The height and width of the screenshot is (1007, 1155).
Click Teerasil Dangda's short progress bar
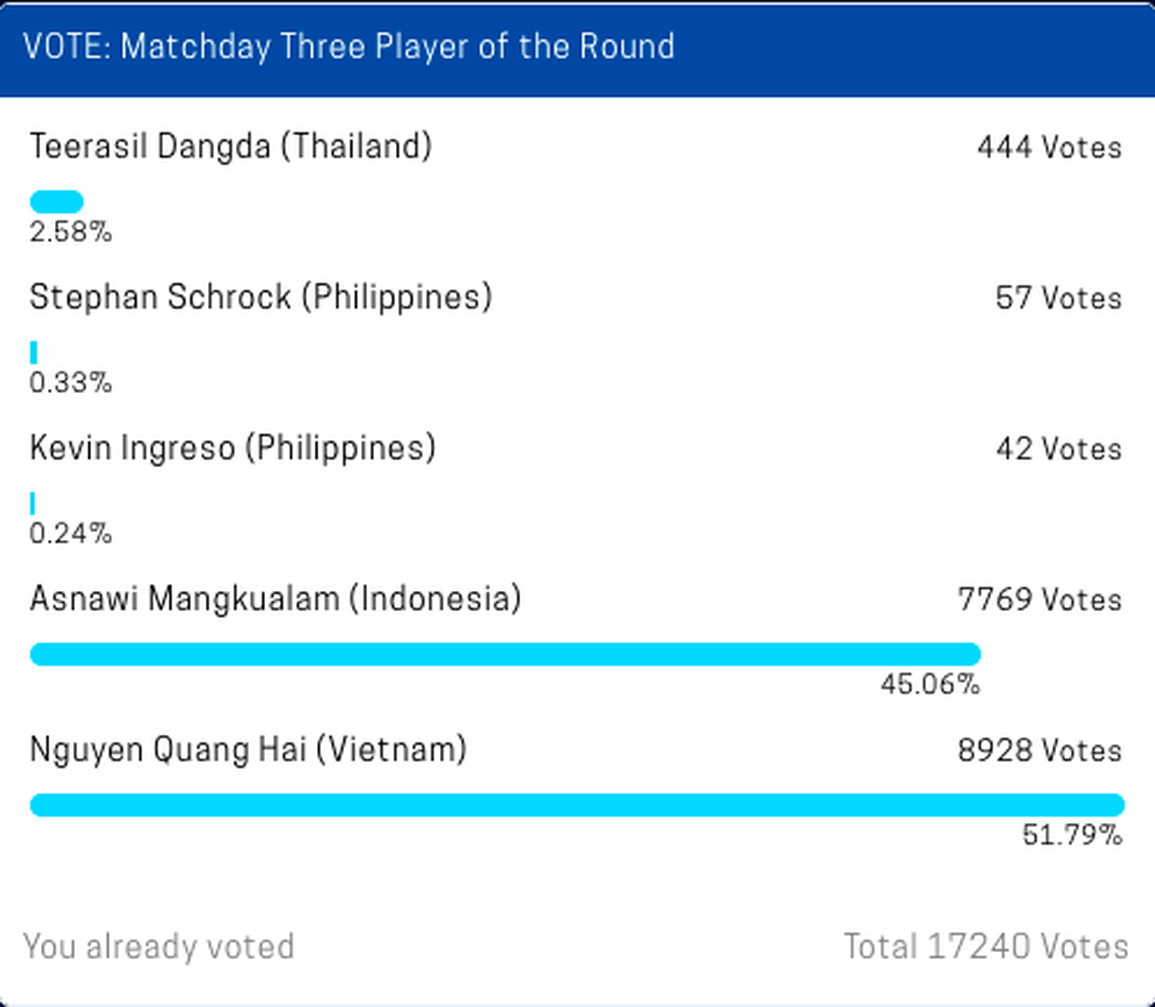click(x=56, y=202)
